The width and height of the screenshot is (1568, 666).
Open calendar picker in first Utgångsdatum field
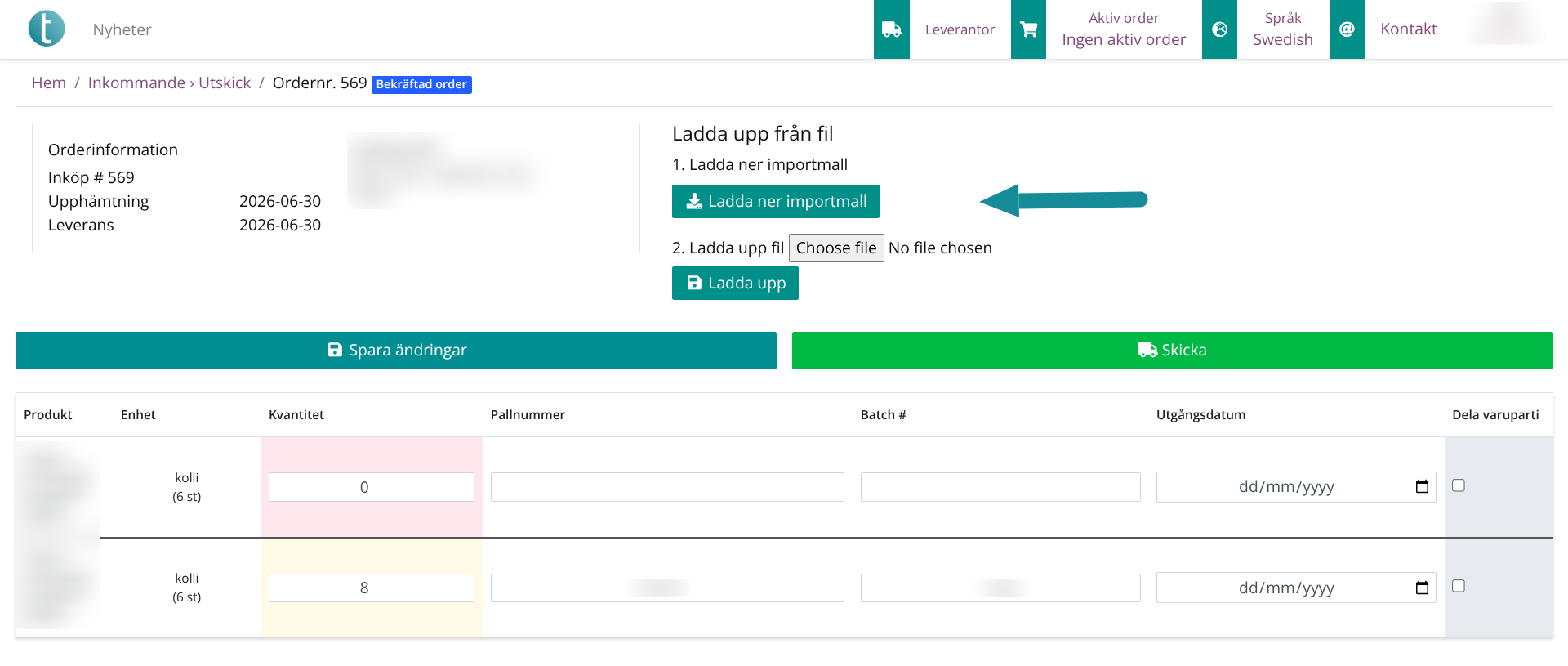(x=1422, y=487)
